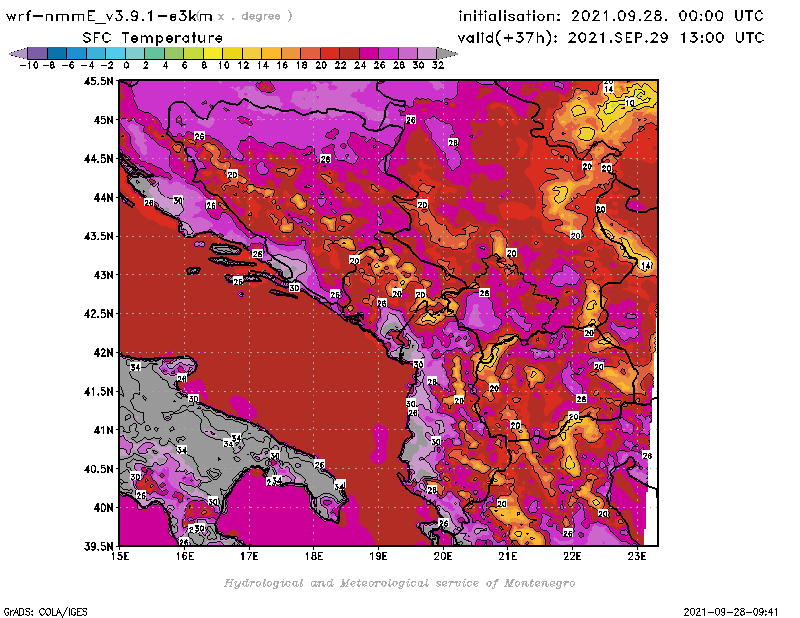Click the '32' value under the color legend
The image size is (800, 618).
(x=438, y=65)
